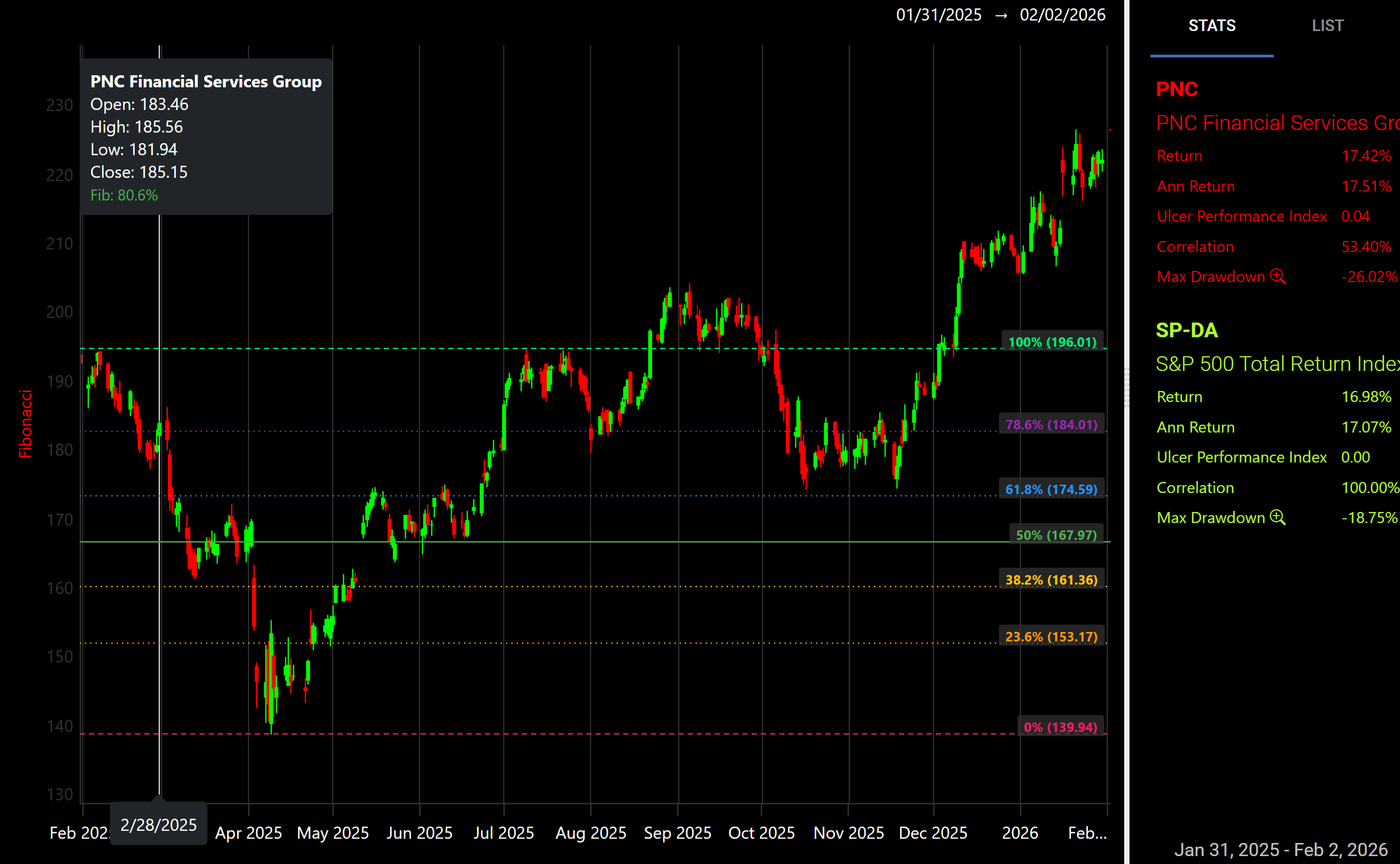The image size is (1400, 864).
Task: Click the 2/28/2025 crosshair date marker
Action: 158,824
